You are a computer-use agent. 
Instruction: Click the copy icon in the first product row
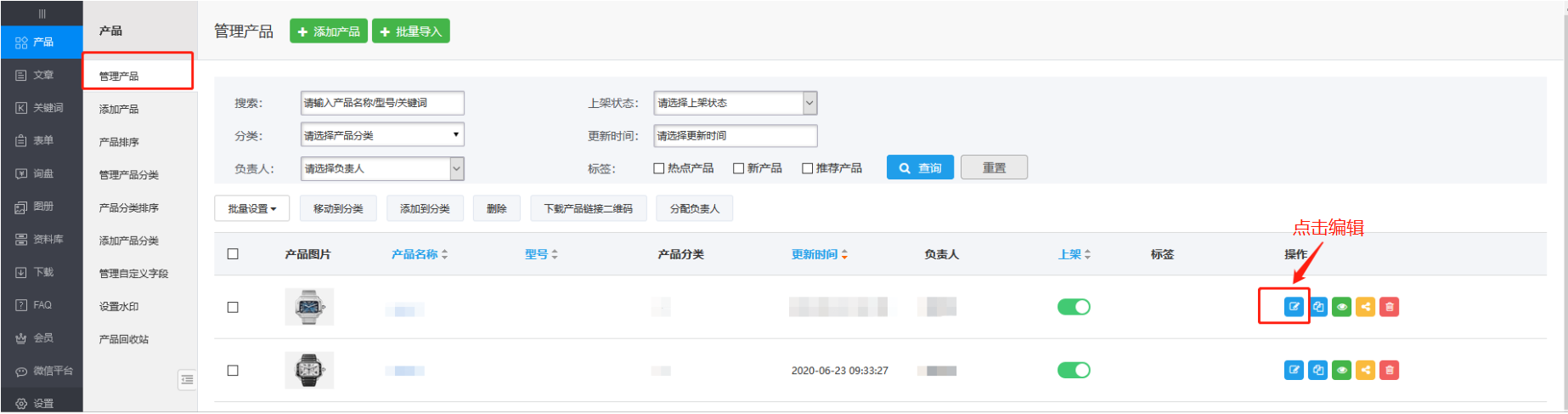click(x=1318, y=307)
